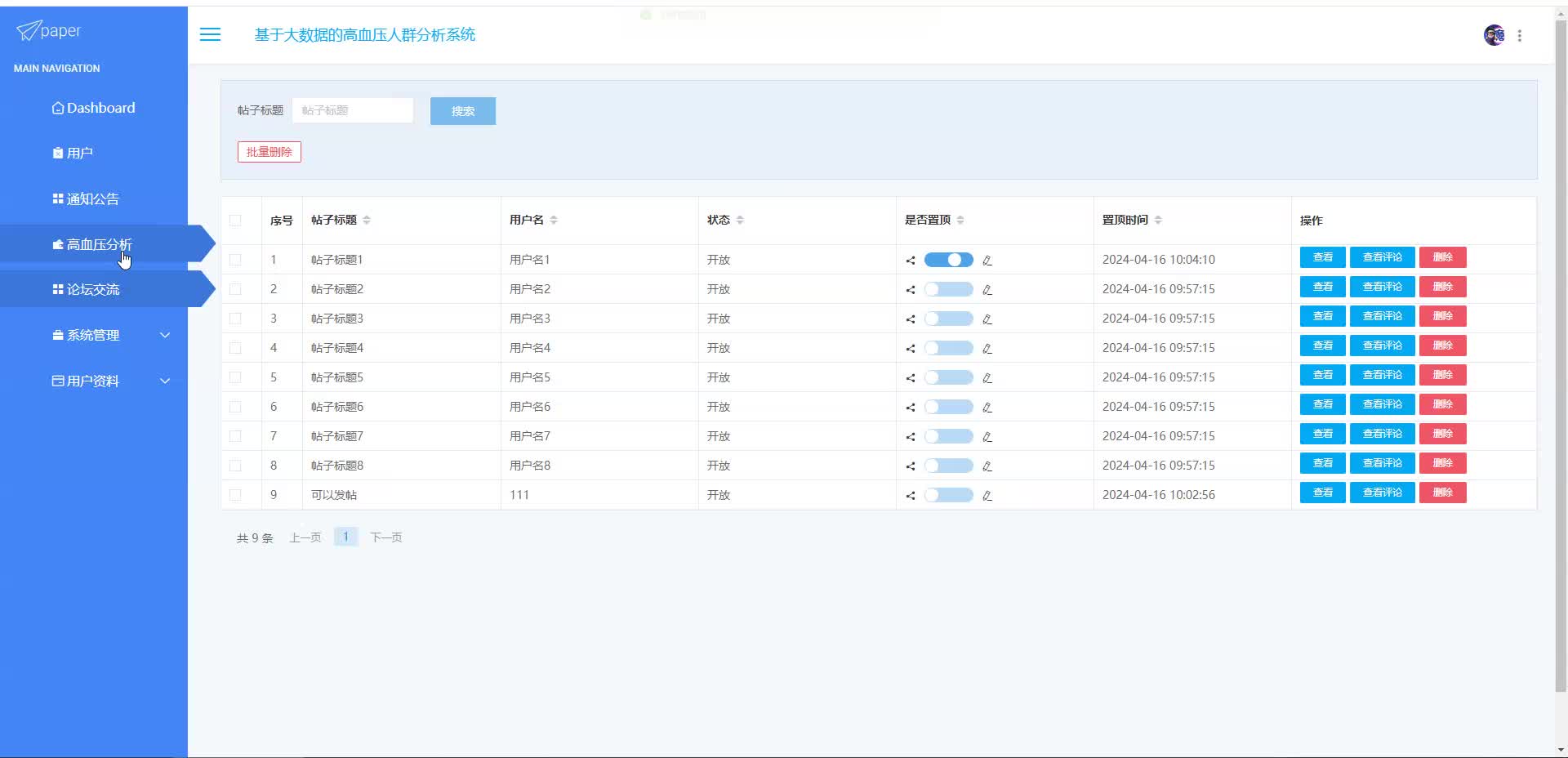Check the select-all header checkbox
This screenshot has height=758, width=1568.
click(x=235, y=220)
